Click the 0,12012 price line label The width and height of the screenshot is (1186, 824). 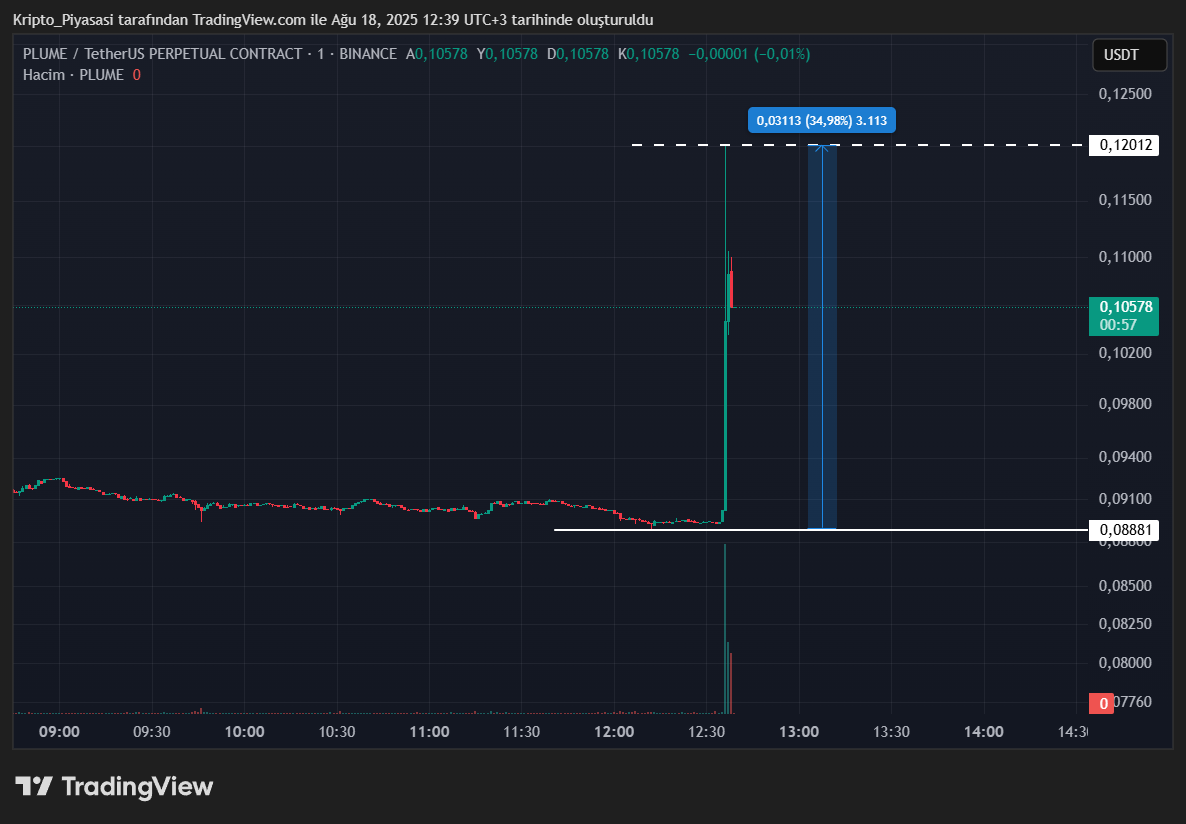point(1125,145)
